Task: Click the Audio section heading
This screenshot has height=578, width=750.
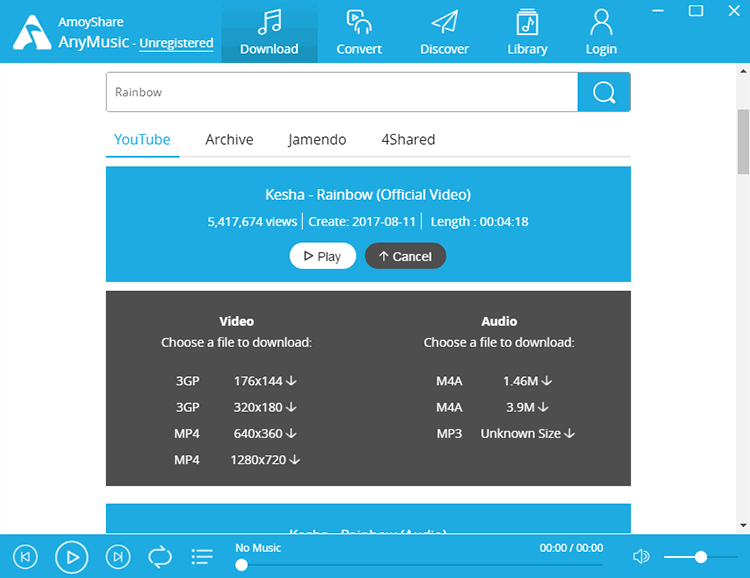Action: coord(499,321)
